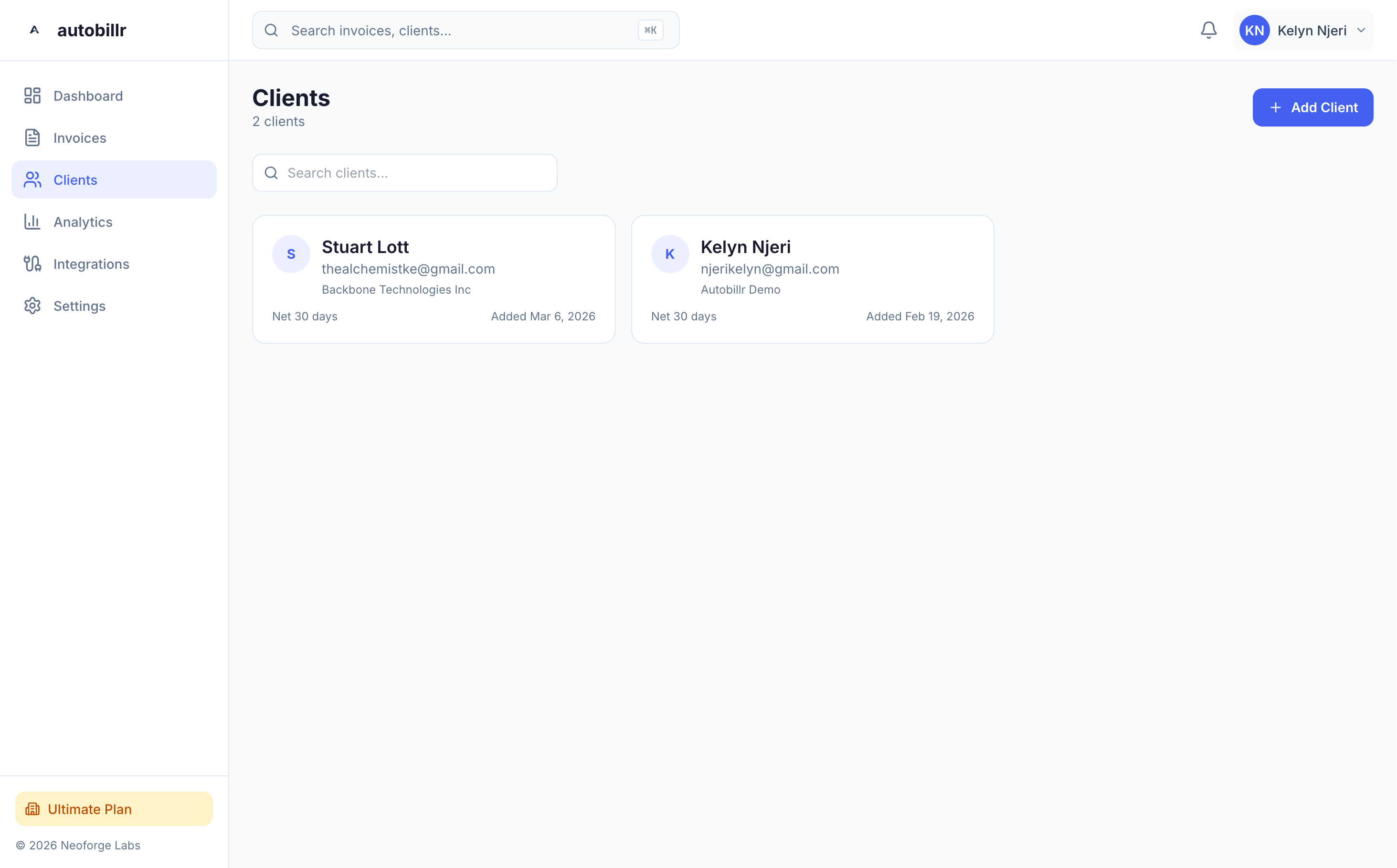Open the Analytics section
Image resolution: width=1397 pixels, height=868 pixels.
83,222
